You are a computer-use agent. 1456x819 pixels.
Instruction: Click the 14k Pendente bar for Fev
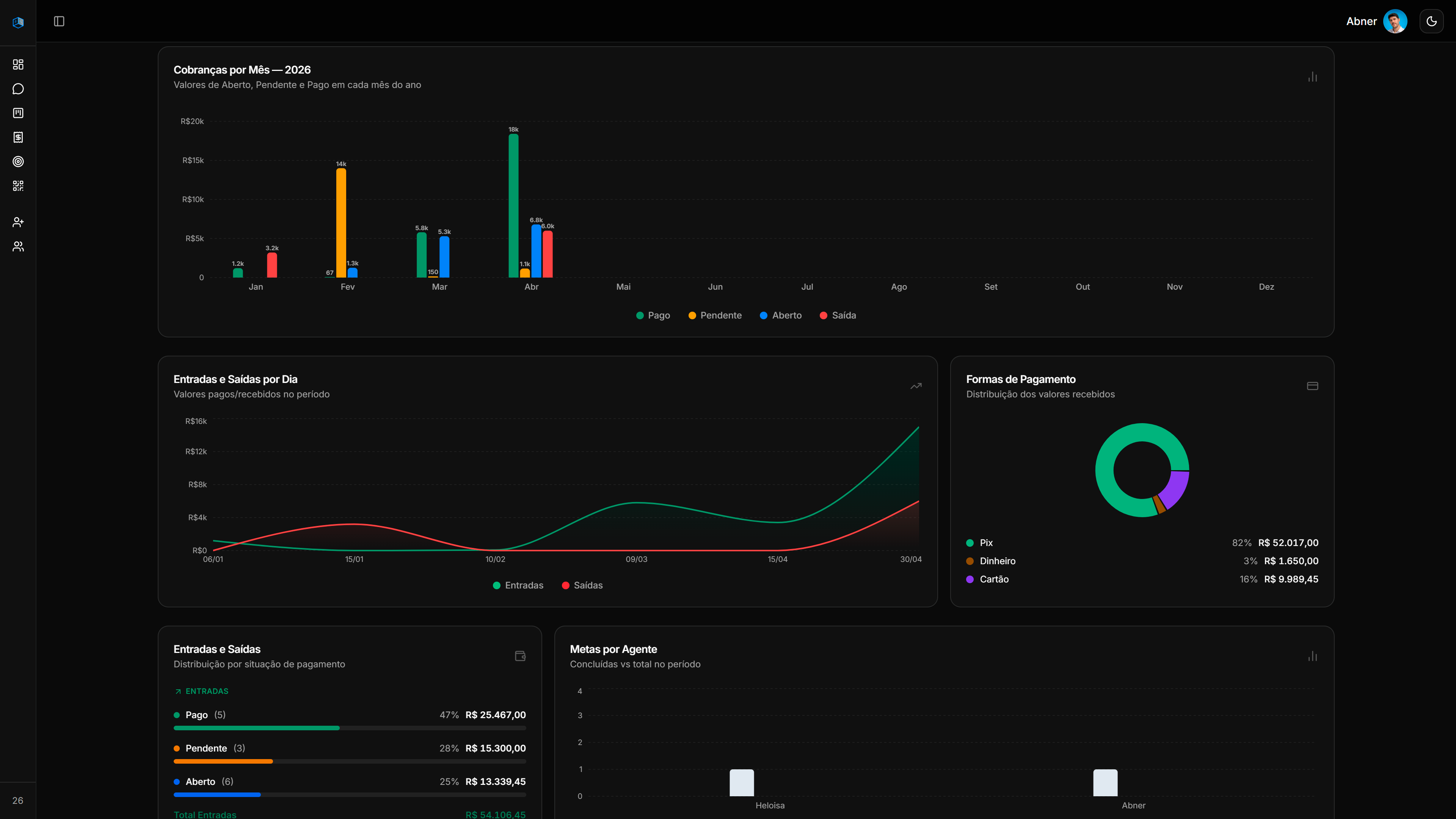click(341, 223)
